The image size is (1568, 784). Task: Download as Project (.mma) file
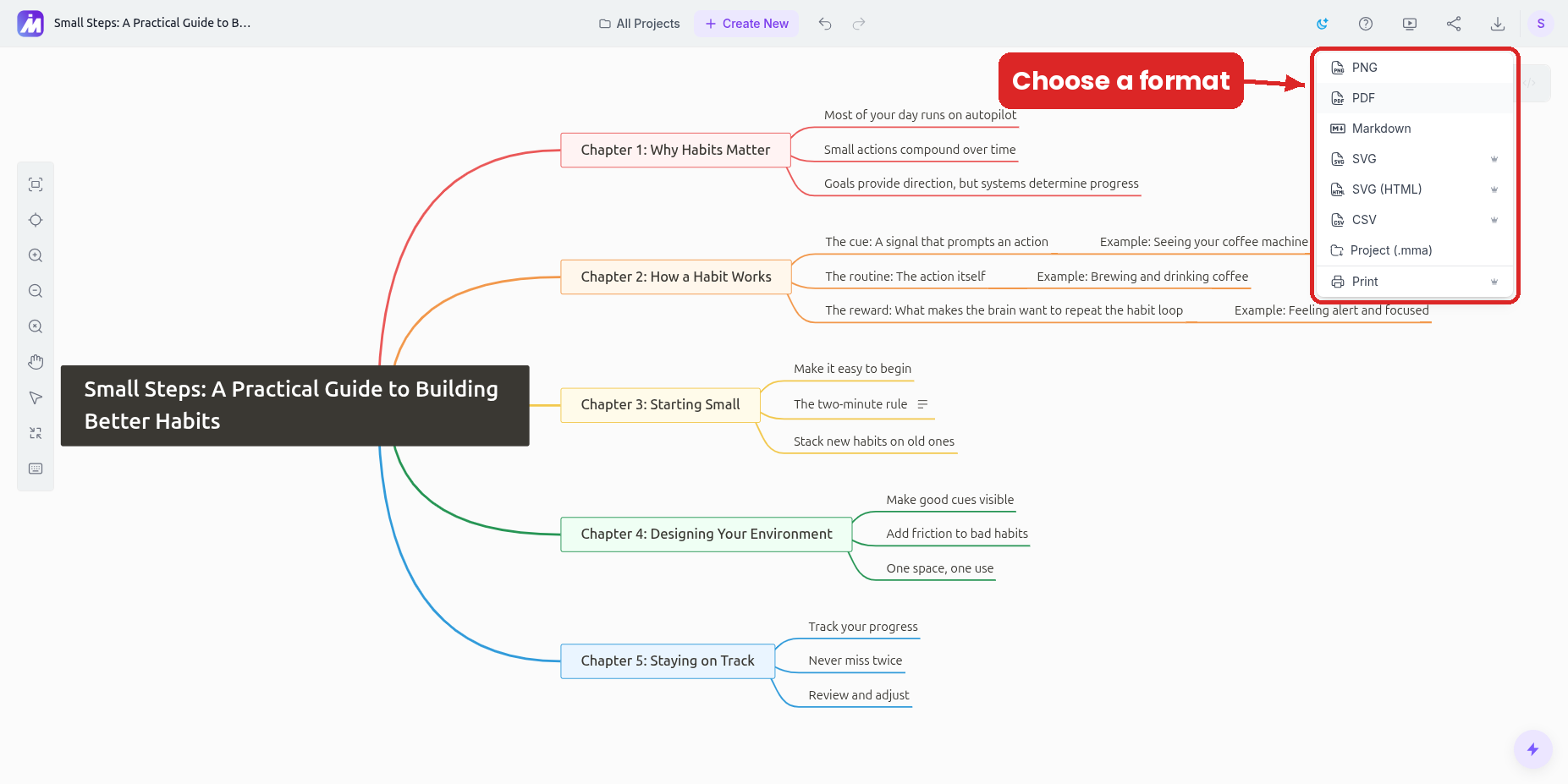[1414, 250]
